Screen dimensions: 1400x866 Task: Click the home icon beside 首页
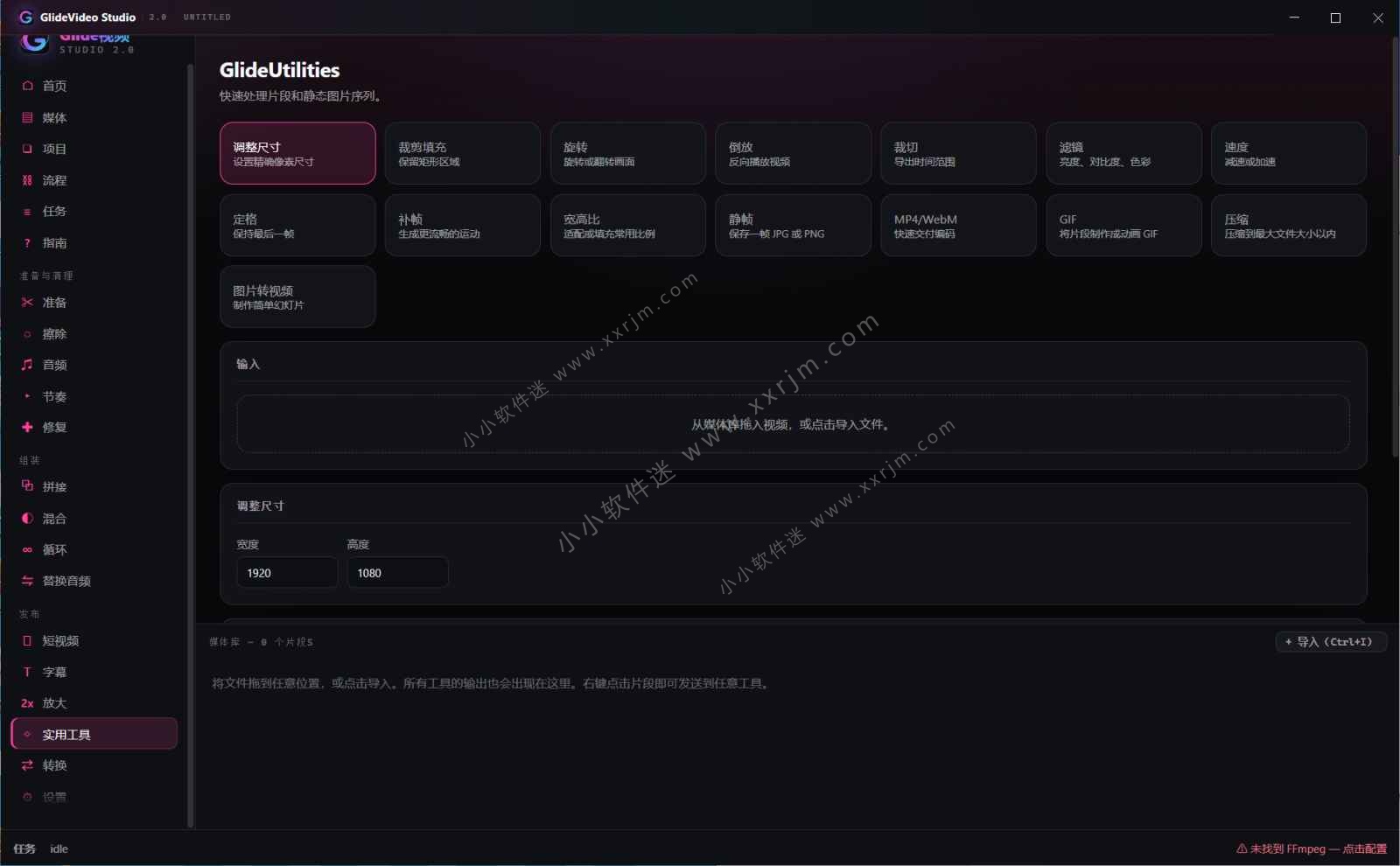[27, 86]
